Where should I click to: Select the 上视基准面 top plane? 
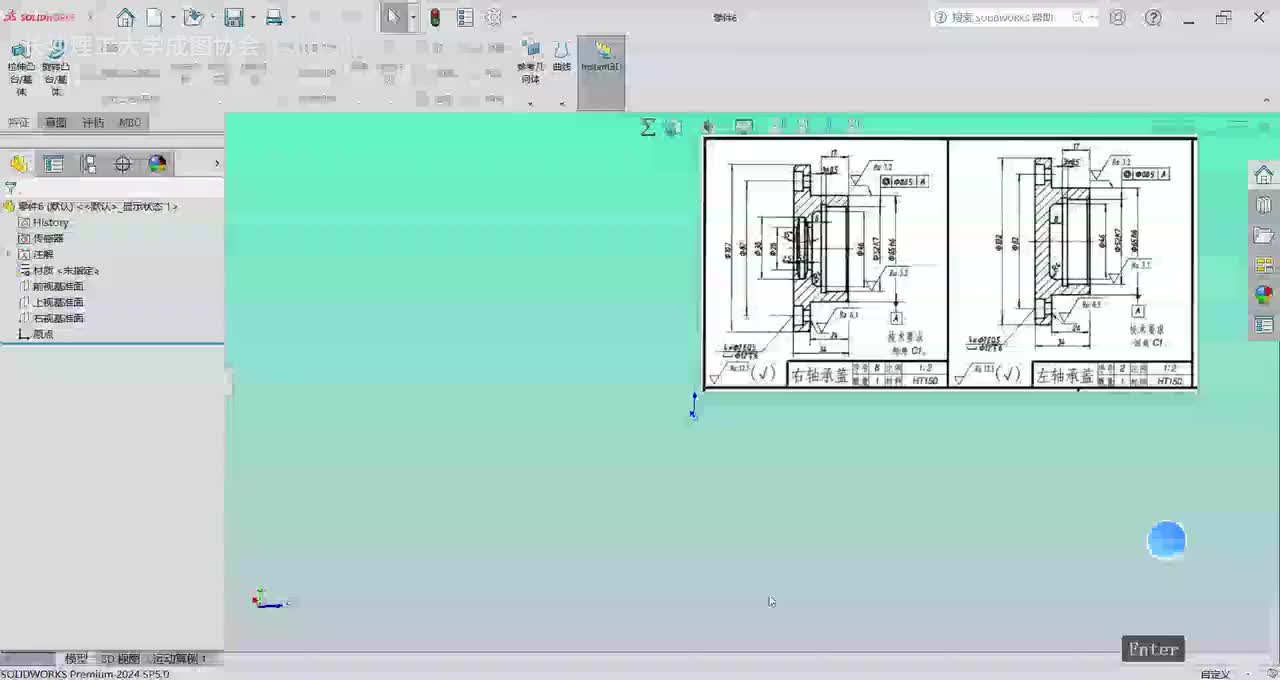point(51,302)
